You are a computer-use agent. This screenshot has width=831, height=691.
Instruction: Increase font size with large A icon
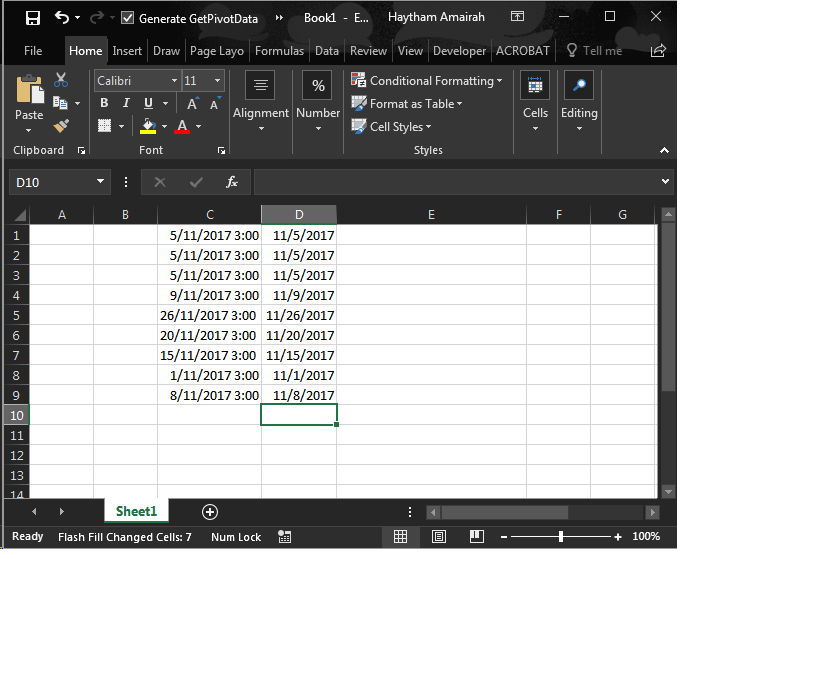[x=192, y=103]
